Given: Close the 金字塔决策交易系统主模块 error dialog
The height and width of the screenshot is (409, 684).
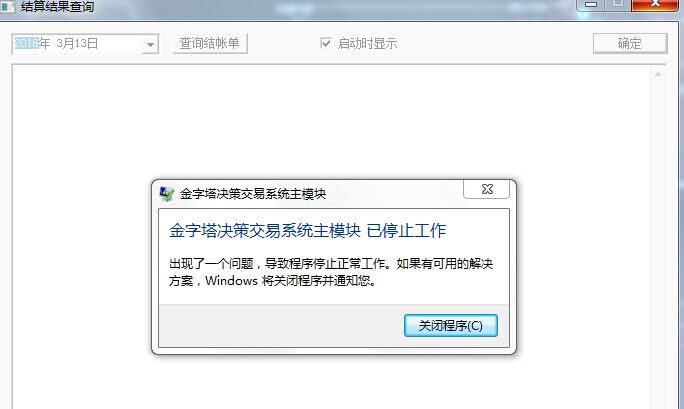Looking at the screenshot, I should click(x=486, y=189).
